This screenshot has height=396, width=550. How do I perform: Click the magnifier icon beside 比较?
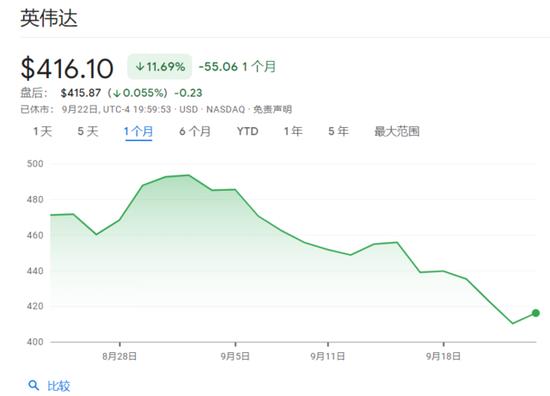(33, 385)
